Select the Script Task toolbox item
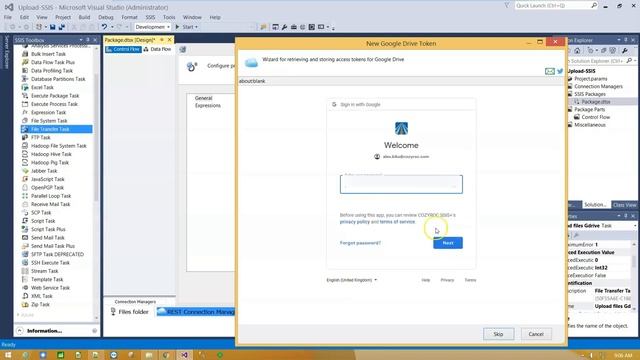 point(43,221)
